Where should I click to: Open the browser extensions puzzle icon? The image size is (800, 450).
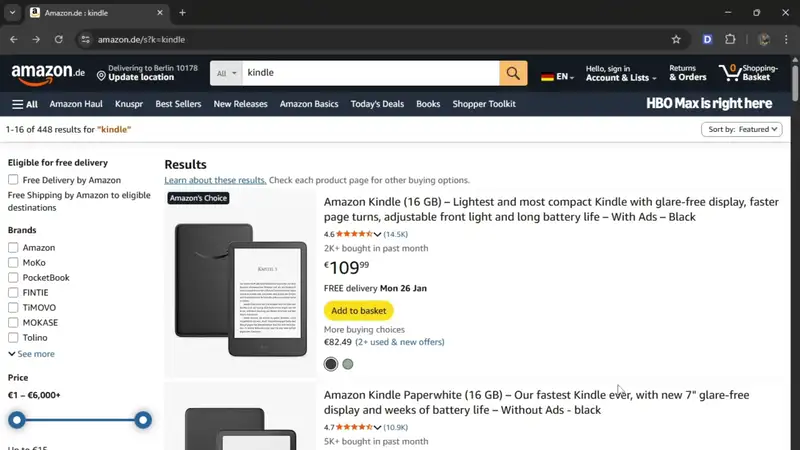730,39
